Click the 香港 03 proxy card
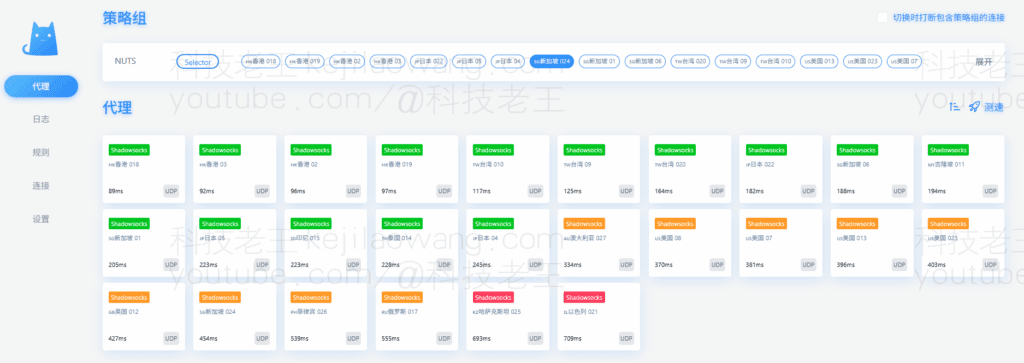Viewport: 1024px width, 363px height. pyautogui.click(x=234, y=169)
